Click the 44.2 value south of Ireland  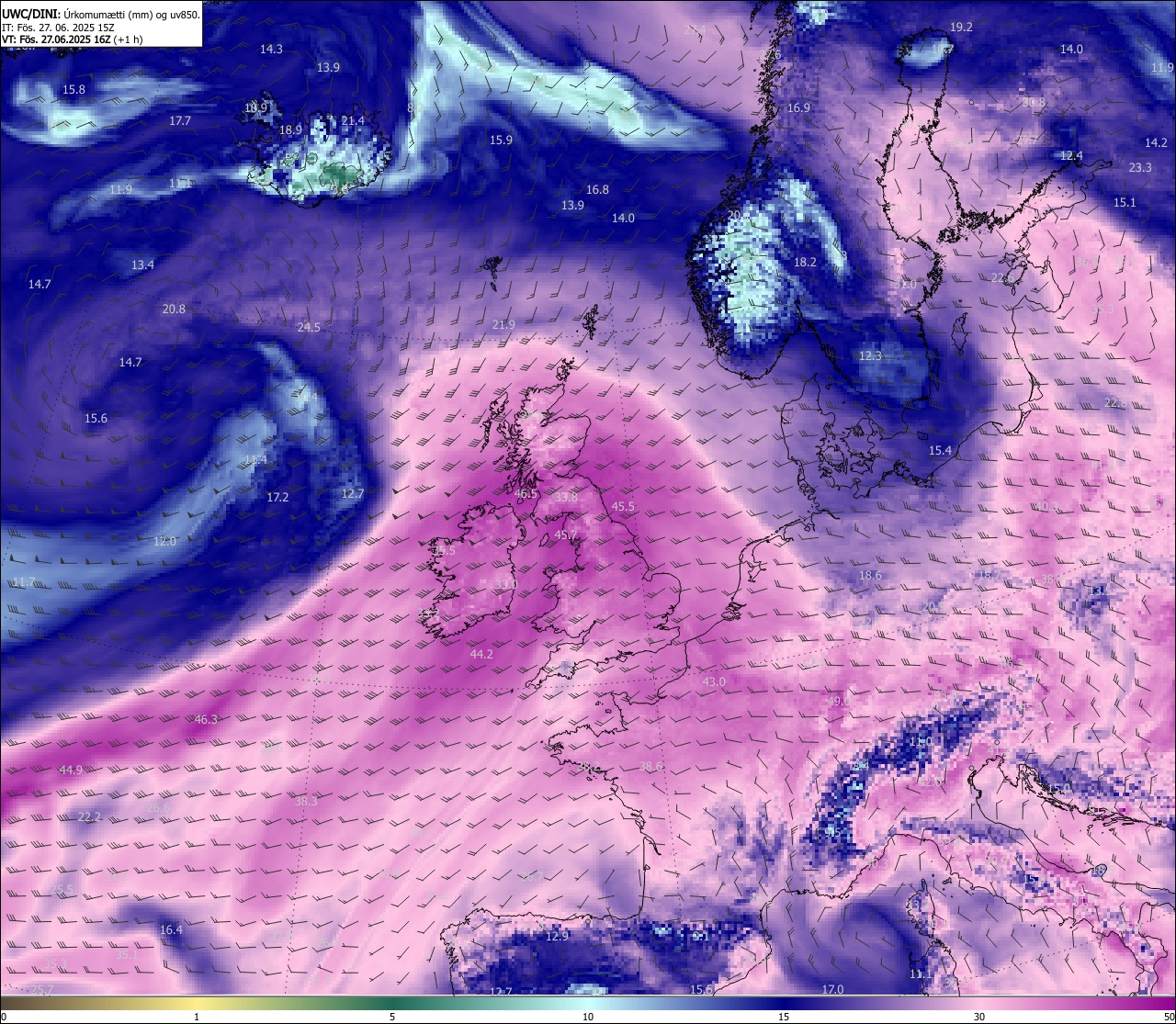481,655
